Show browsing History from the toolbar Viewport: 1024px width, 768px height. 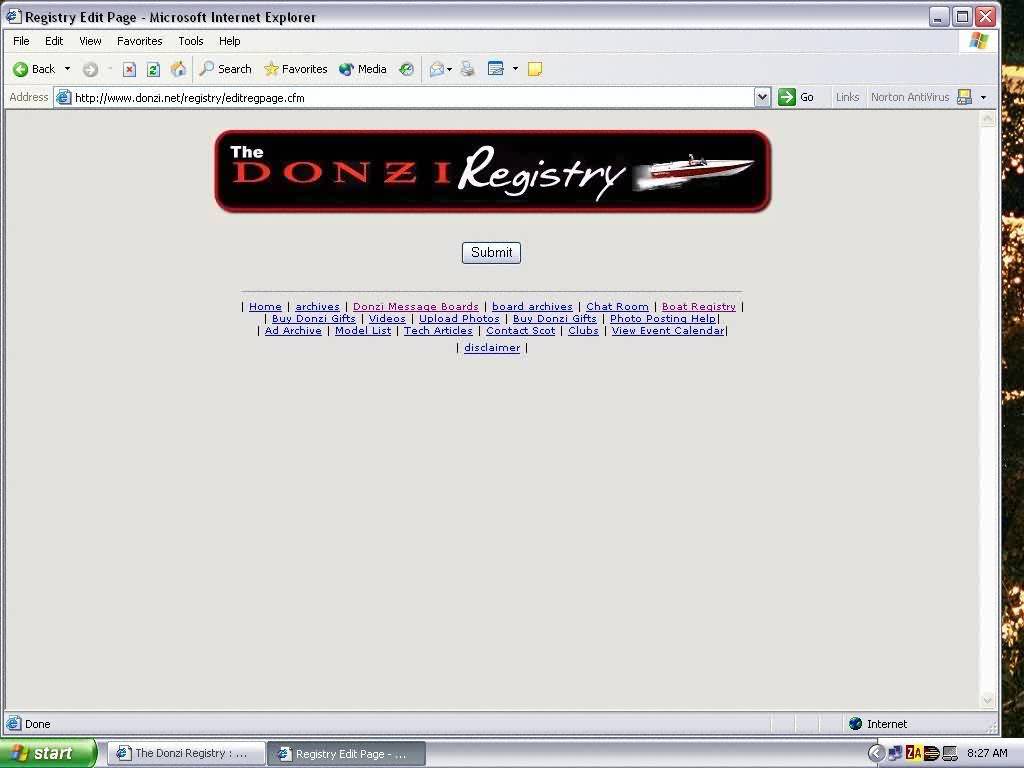coord(406,69)
